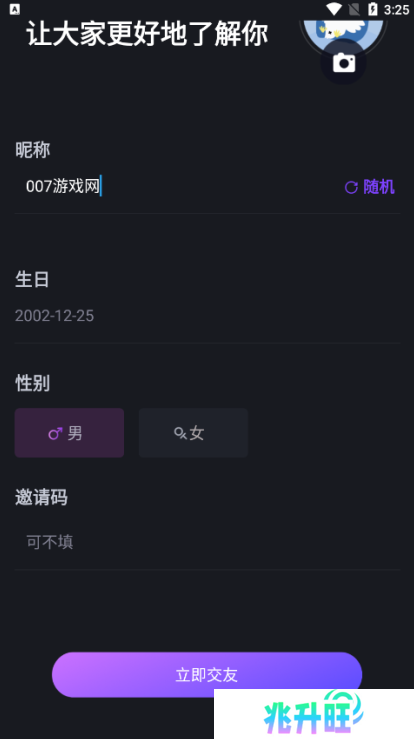Image resolution: width=414 pixels, height=739 pixels.
Task: Select male gender option 男
Action: pos(69,433)
